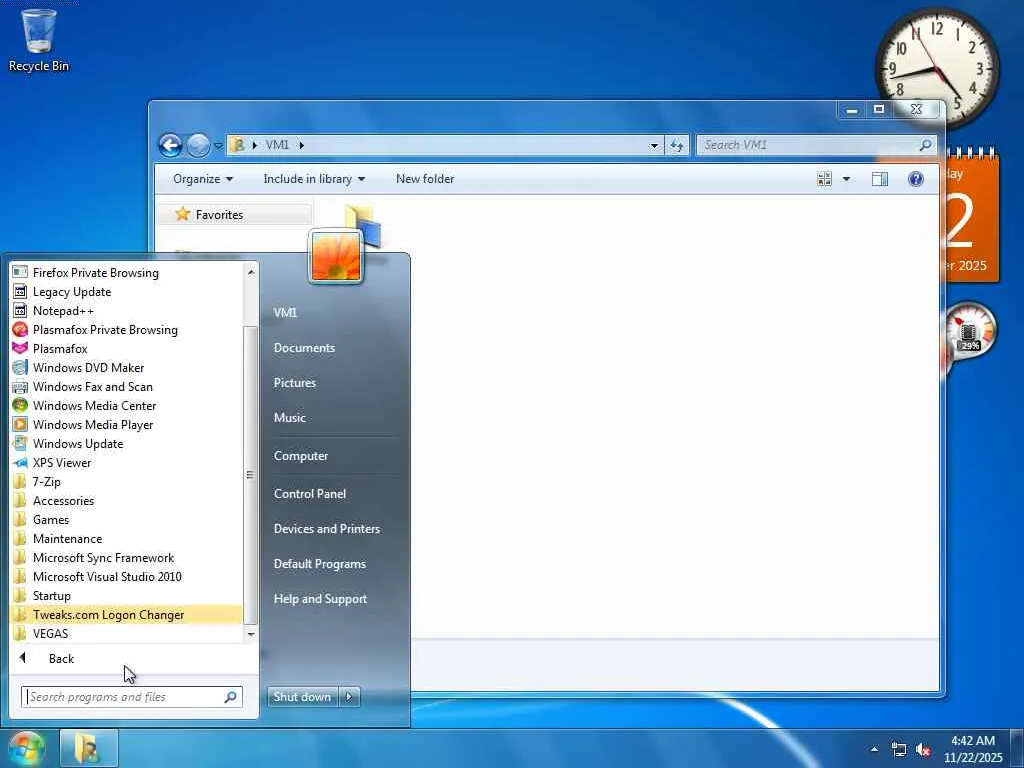Open the address bar history dropdown
This screenshot has height=768, width=1024.
(x=654, y=146)
